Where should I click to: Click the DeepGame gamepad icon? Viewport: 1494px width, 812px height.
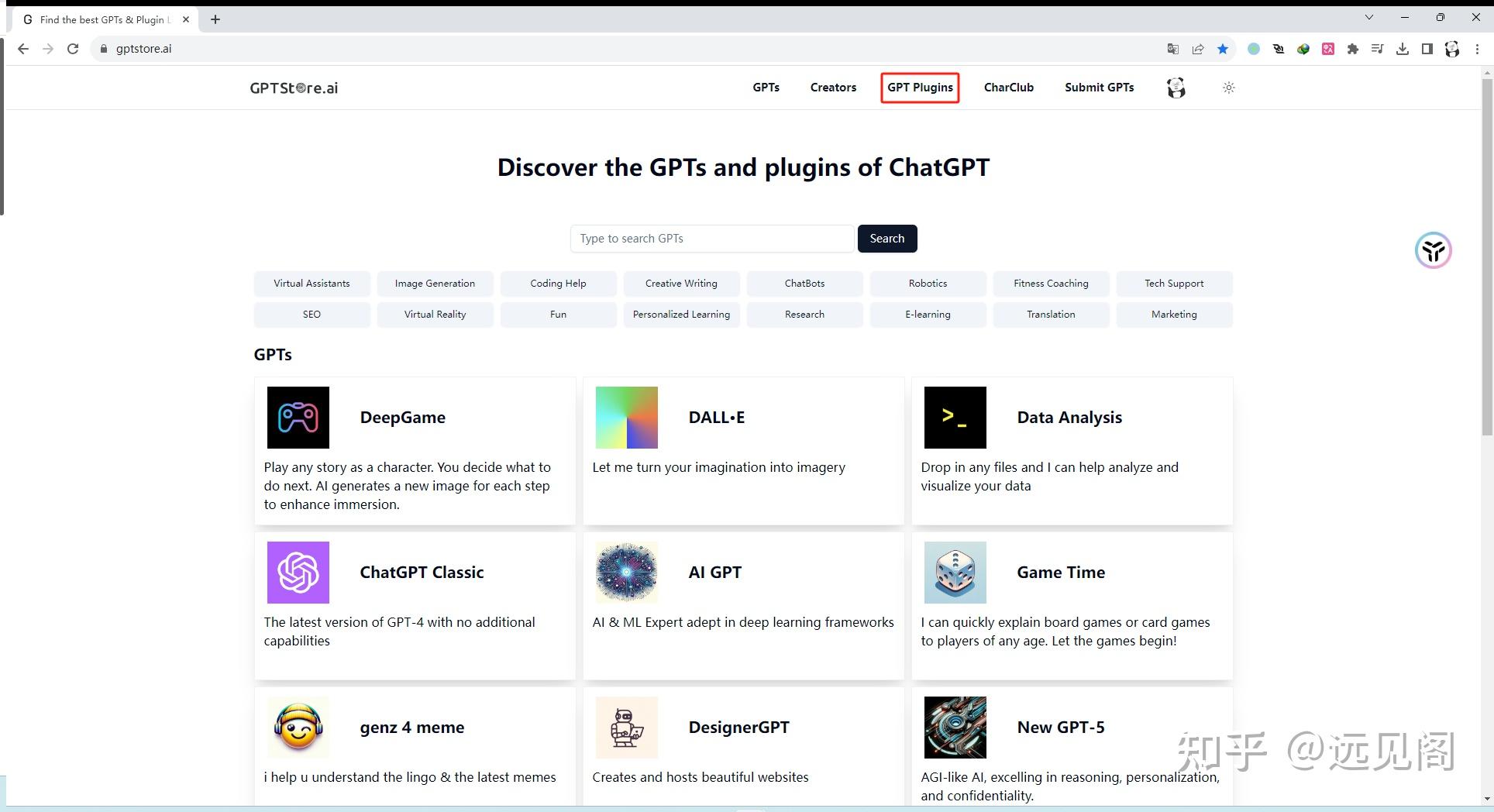[x=298, y=418]
